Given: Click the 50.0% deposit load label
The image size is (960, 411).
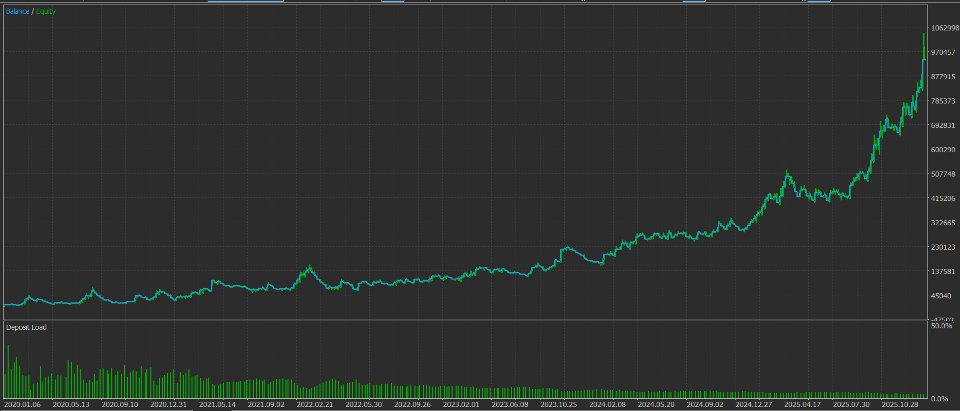Looking at the screenshot, I should [x=942, y=326].
